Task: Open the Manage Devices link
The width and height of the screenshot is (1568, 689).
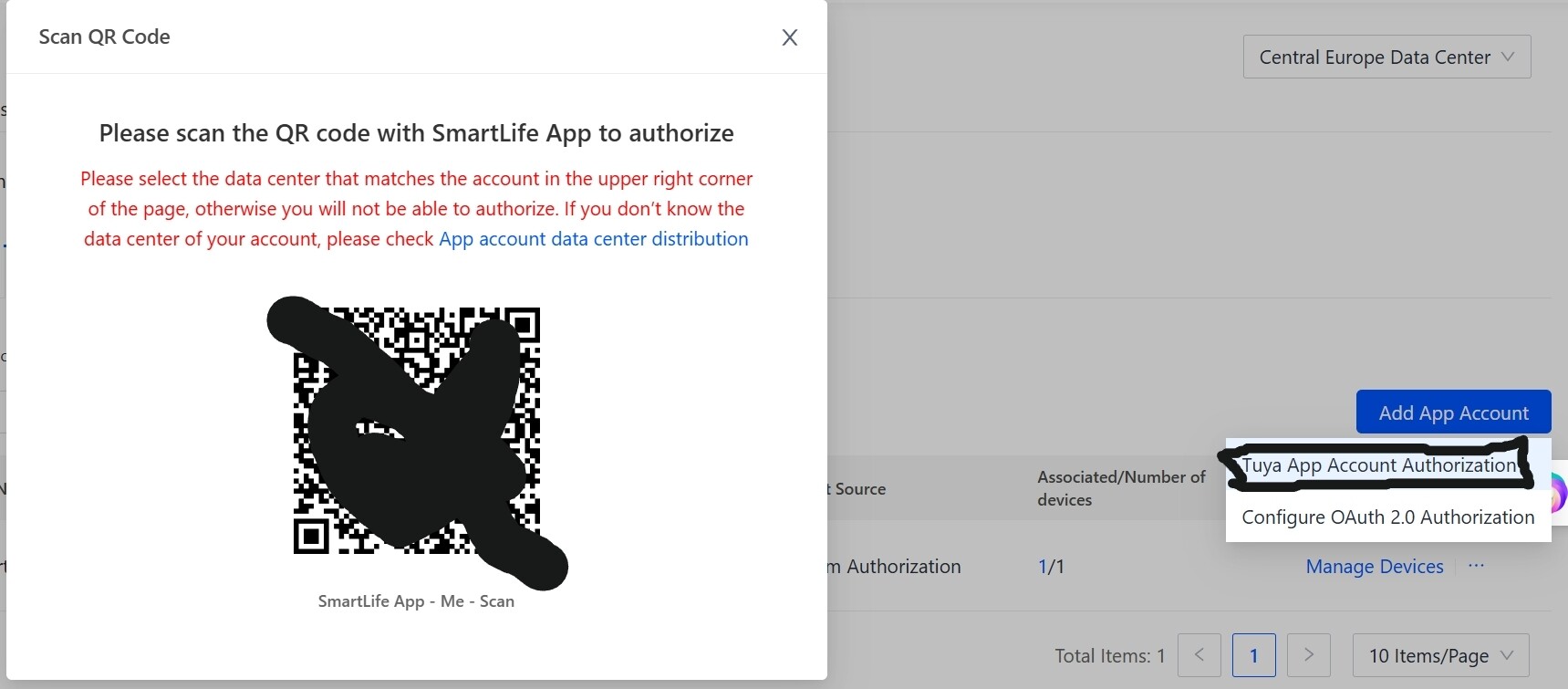Action: coord(1374,567)
